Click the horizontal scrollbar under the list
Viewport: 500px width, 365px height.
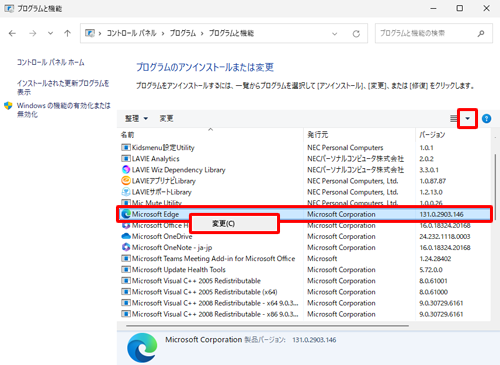267,326
